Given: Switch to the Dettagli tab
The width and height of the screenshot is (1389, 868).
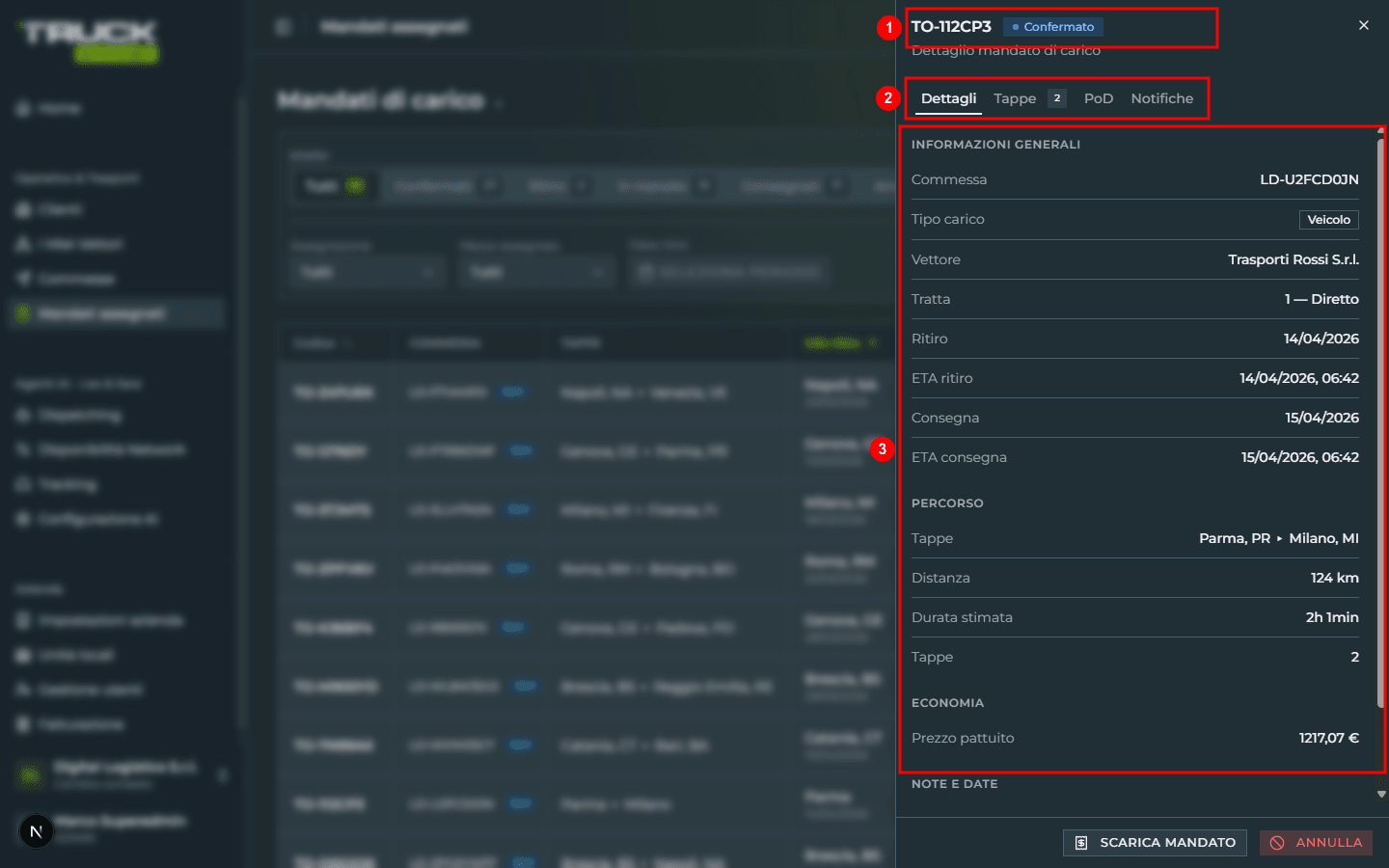Looking at the screenshot, I should pos(948,98).
